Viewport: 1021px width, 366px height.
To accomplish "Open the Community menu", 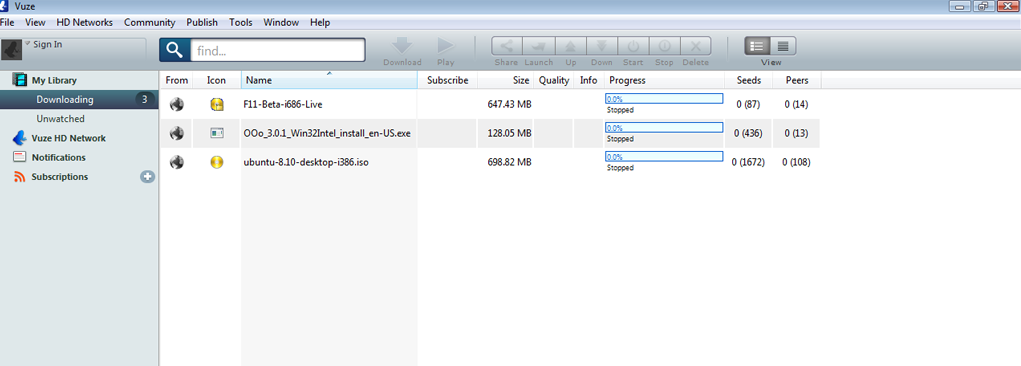I will pos(150,22).
